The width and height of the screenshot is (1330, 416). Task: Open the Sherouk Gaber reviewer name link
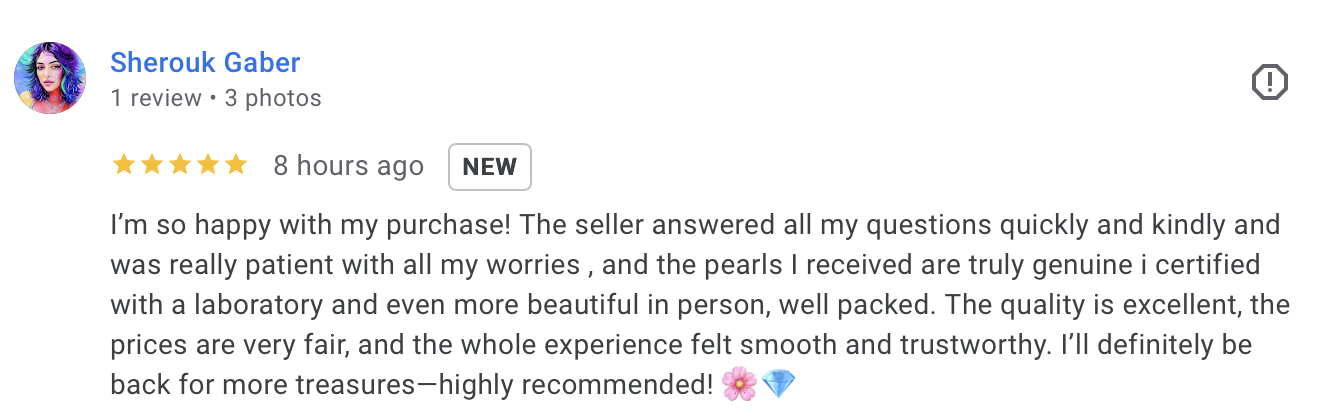click(x=205, y=63)
